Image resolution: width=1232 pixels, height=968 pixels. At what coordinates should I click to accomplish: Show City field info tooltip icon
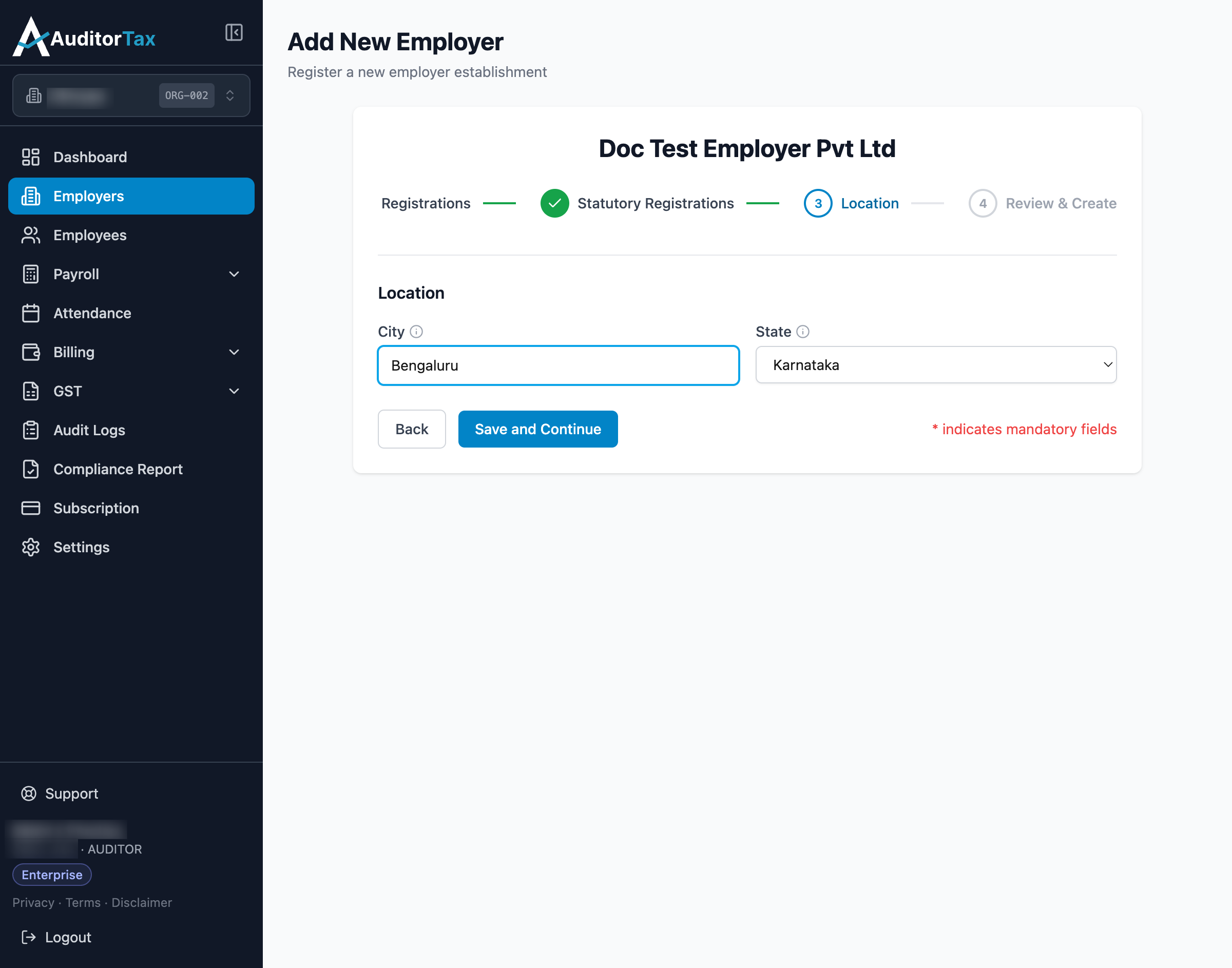tap(416, 332)
